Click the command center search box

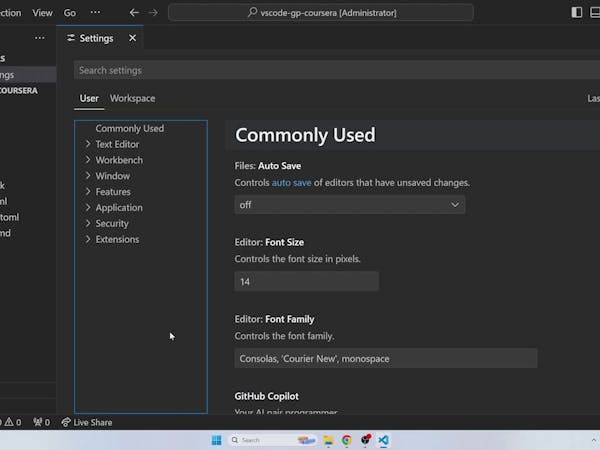pos(321,13)
